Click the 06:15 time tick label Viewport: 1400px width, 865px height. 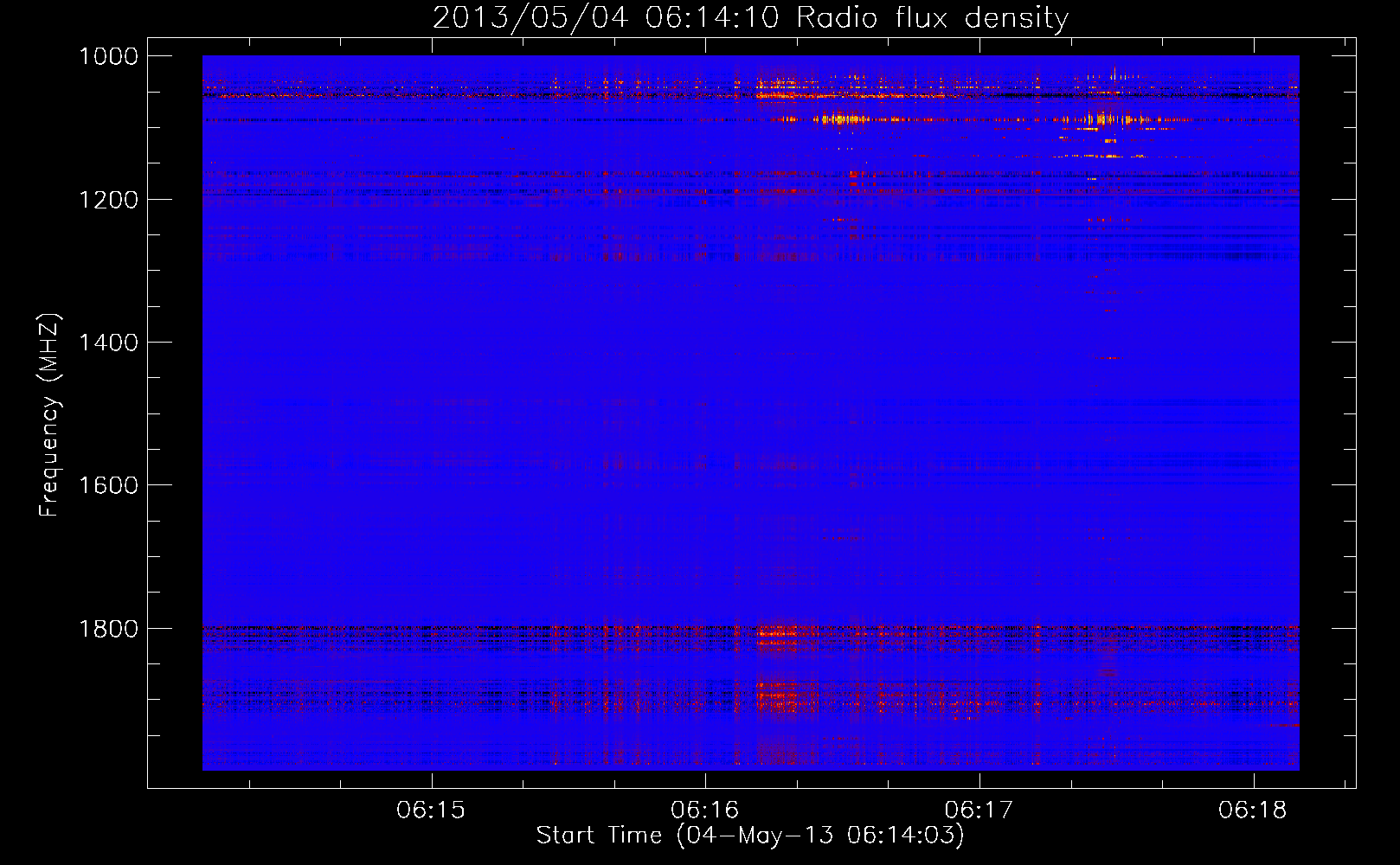coord(431,811)
